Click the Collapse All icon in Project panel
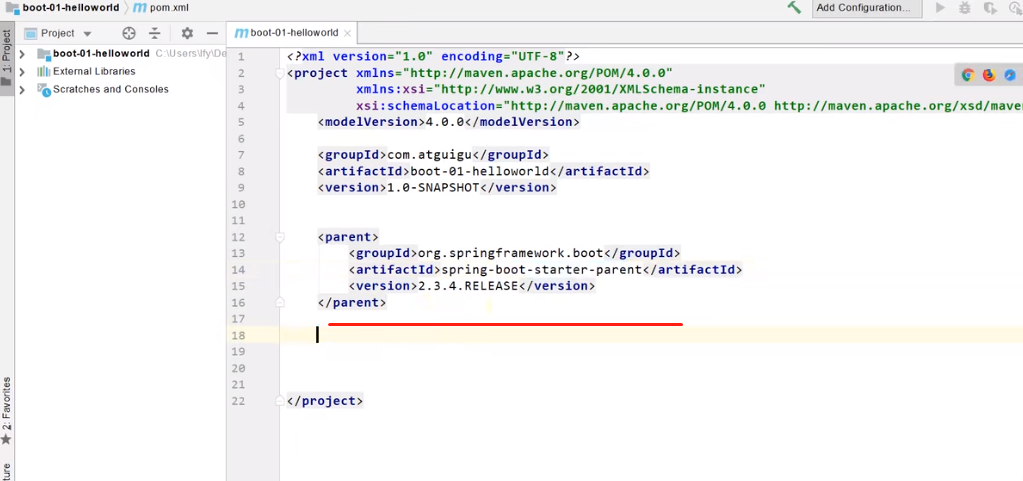Viewport: 1023px width, 481px height. 155,33
